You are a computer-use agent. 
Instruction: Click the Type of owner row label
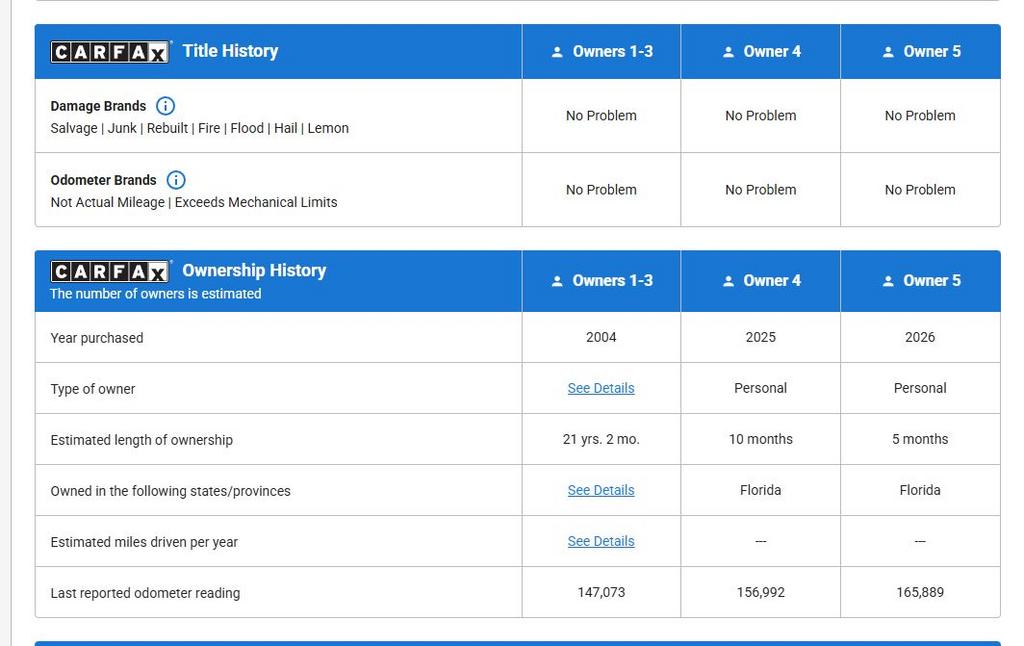tap(93, 389)
